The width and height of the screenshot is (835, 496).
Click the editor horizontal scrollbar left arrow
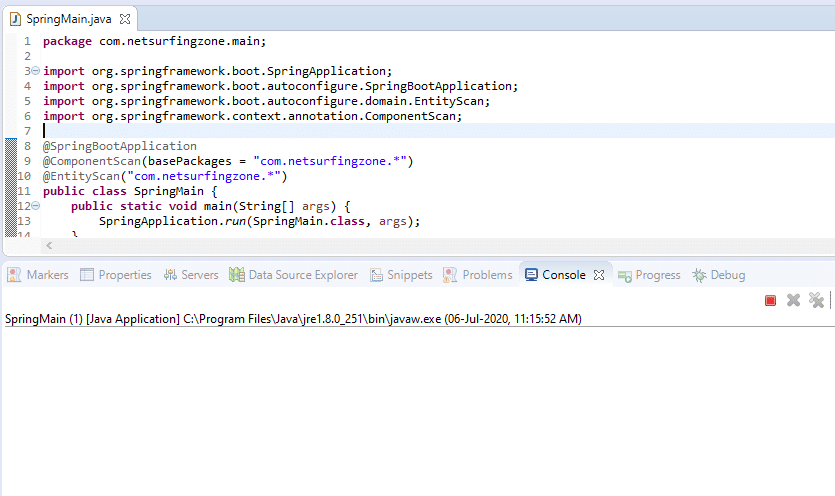tap(49, 245)
